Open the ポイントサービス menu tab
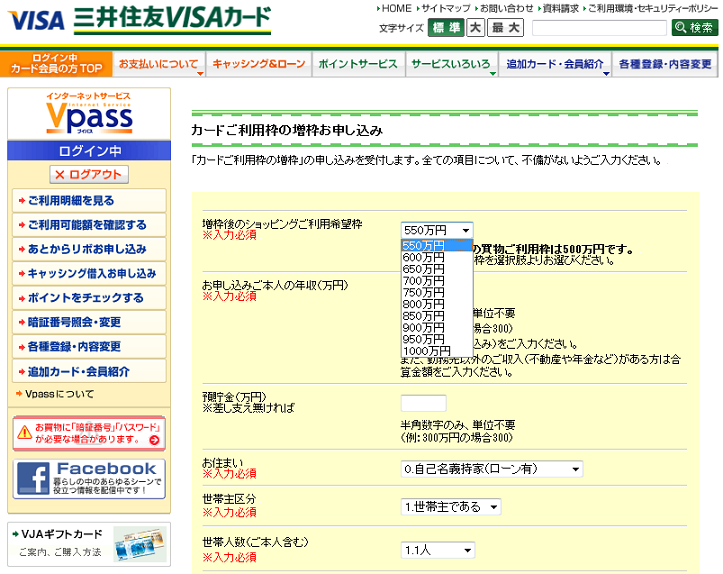The image size is (723, 574). (x=358, y=64)
